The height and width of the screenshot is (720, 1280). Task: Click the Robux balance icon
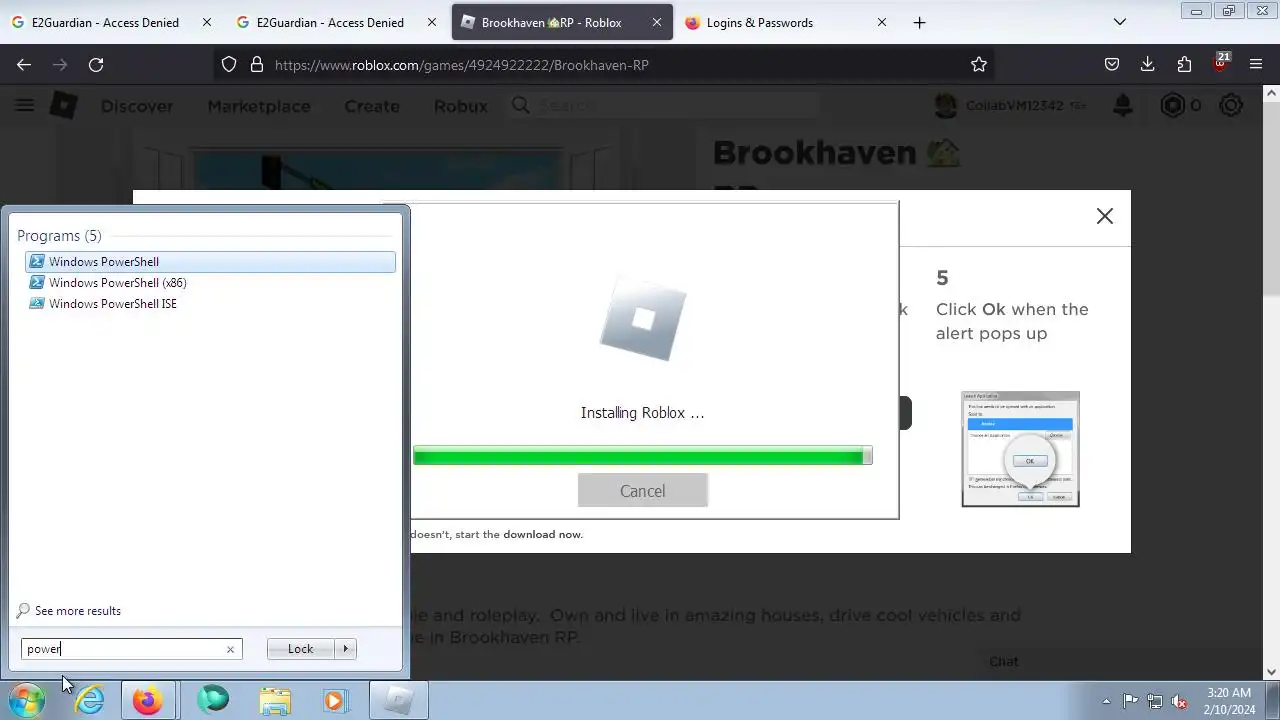click(1172, 105)
